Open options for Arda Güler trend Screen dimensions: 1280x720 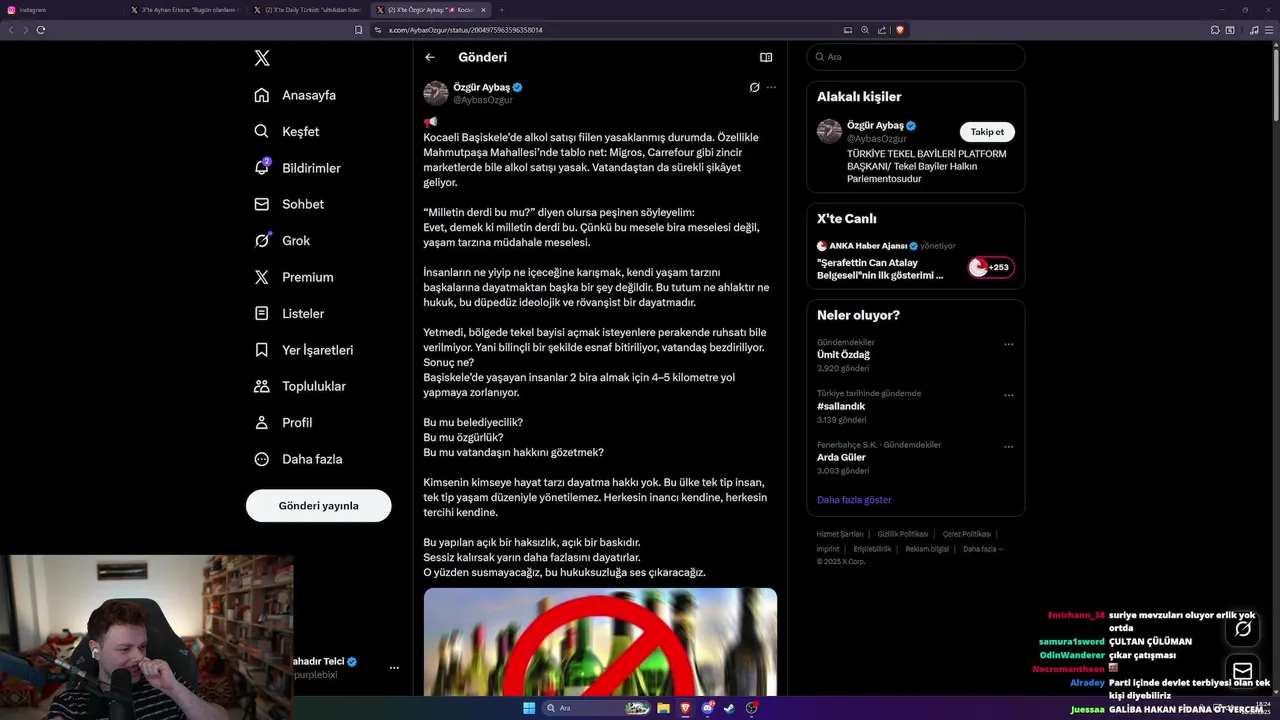tap(1008, 446)
